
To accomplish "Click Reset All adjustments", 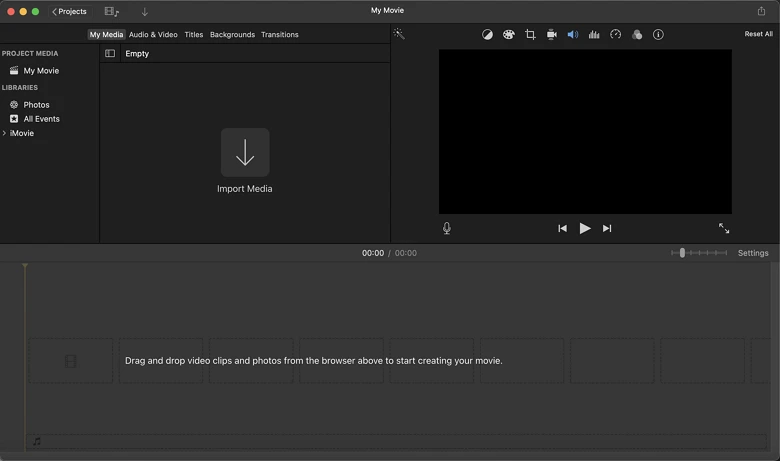I will click(x=758, y=34).
